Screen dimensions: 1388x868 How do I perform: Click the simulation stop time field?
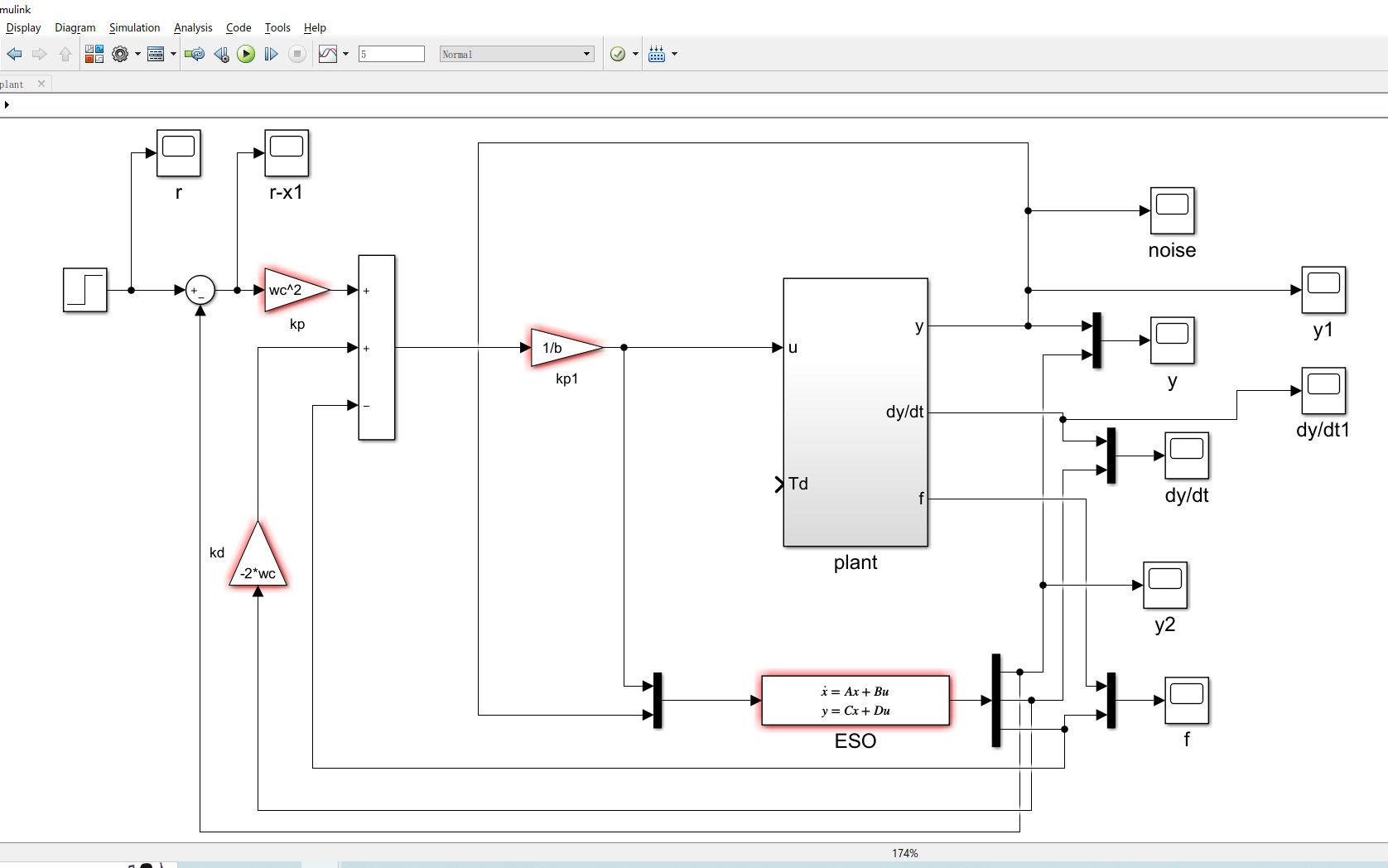click(391, 54)
